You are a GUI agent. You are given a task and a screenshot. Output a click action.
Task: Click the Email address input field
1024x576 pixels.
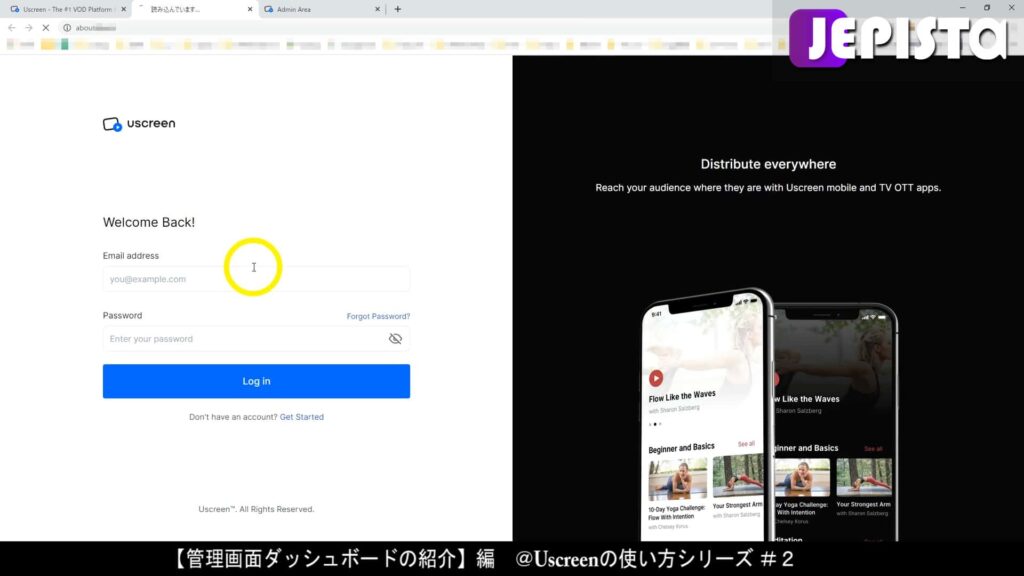point(256,279)
